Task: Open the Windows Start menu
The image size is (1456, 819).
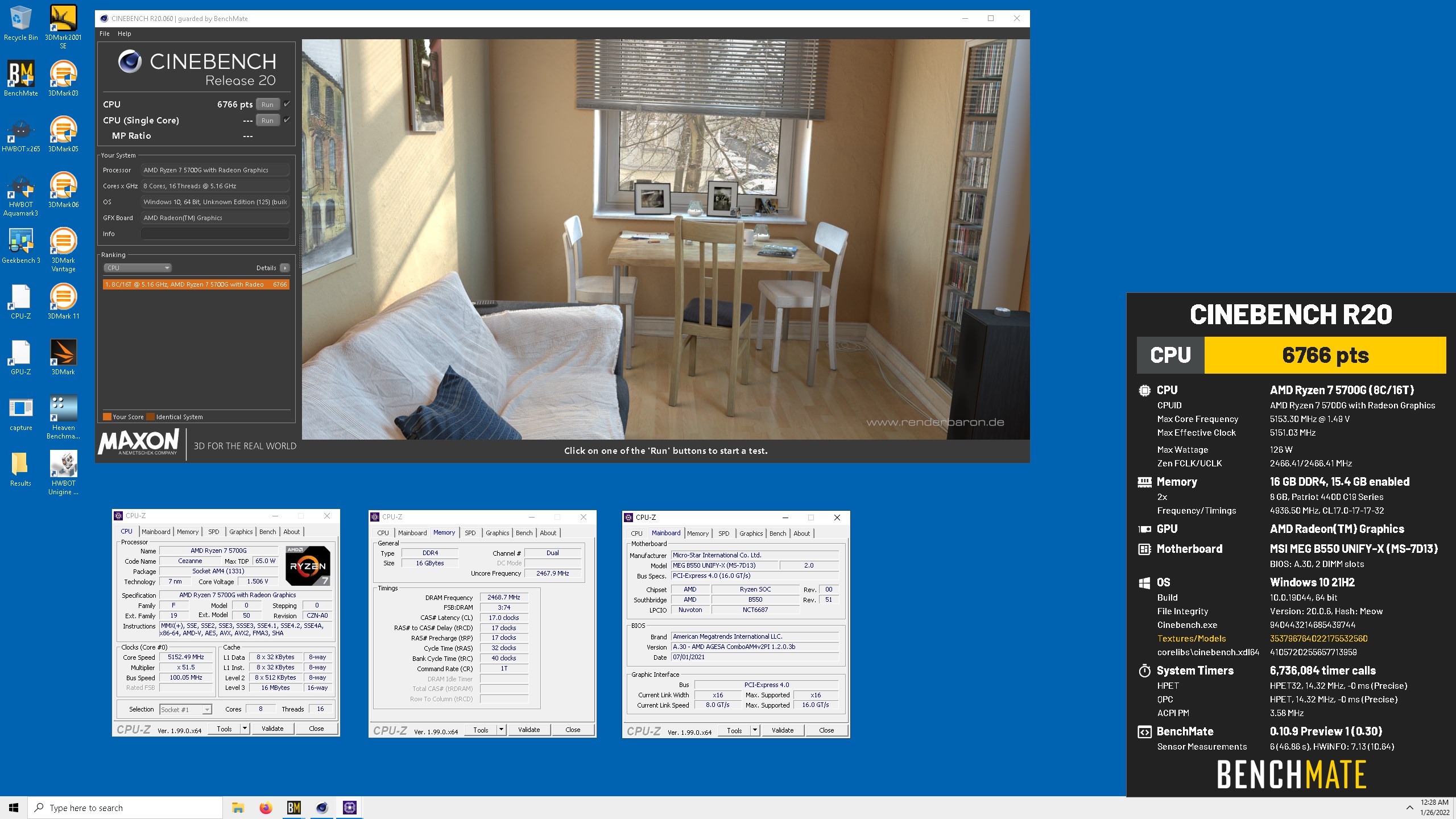Action: (14, 808)
